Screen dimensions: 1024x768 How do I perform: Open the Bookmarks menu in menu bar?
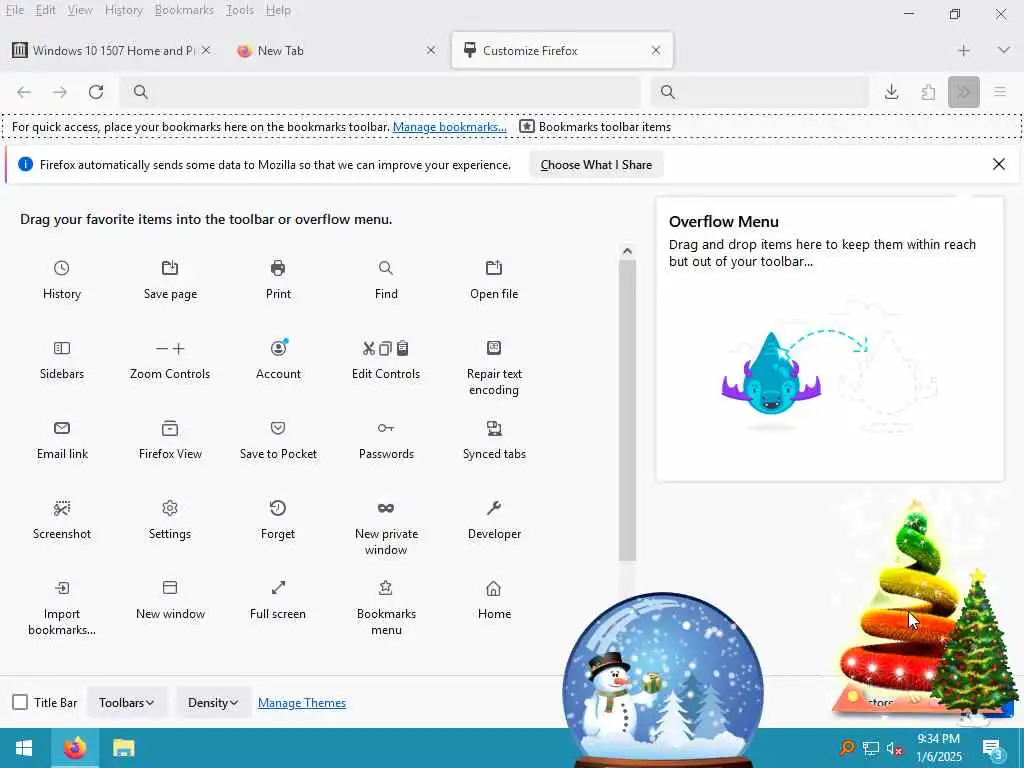click(184, 10)
